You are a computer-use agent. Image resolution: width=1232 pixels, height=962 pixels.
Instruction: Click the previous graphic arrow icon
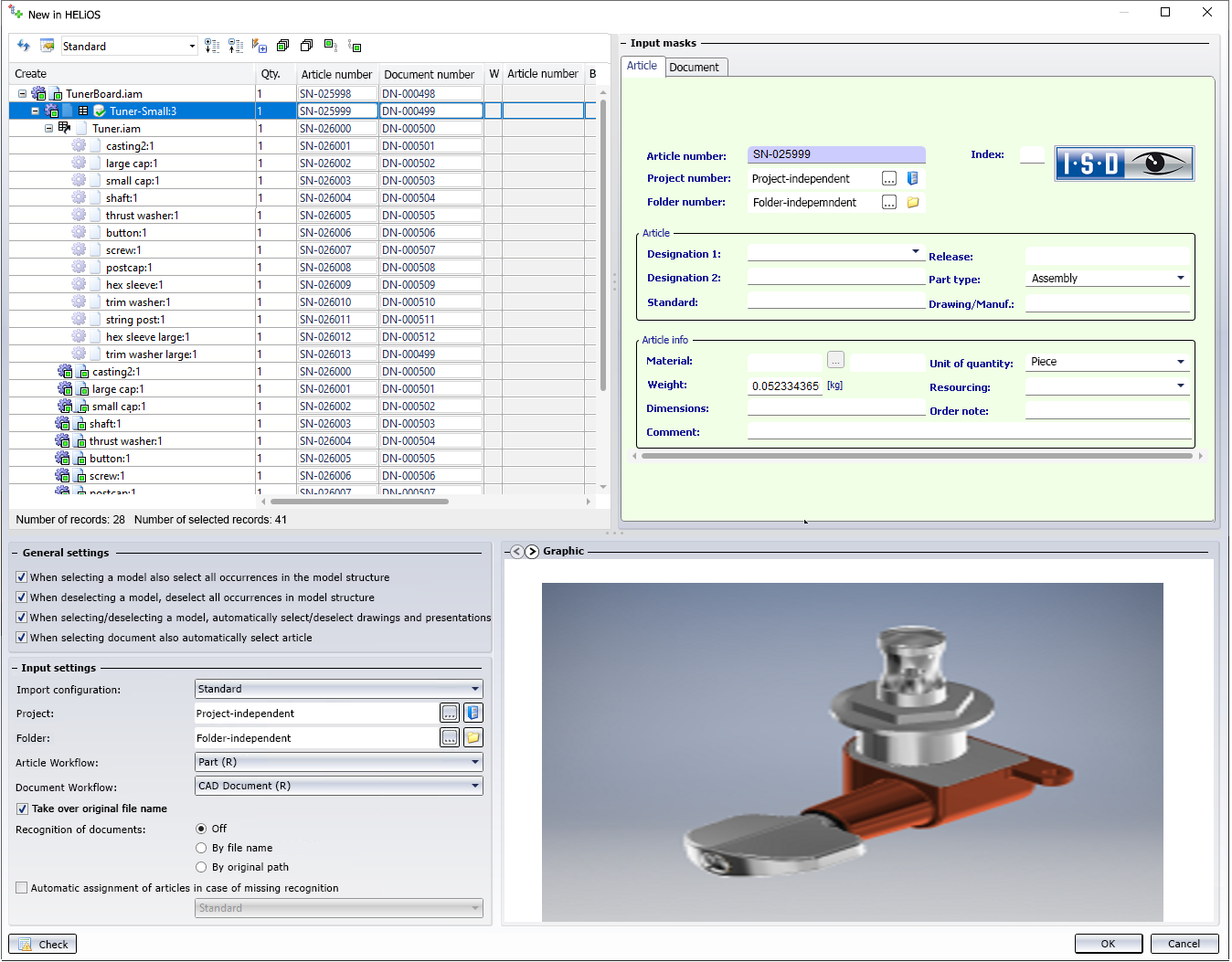tap(517, 551)
